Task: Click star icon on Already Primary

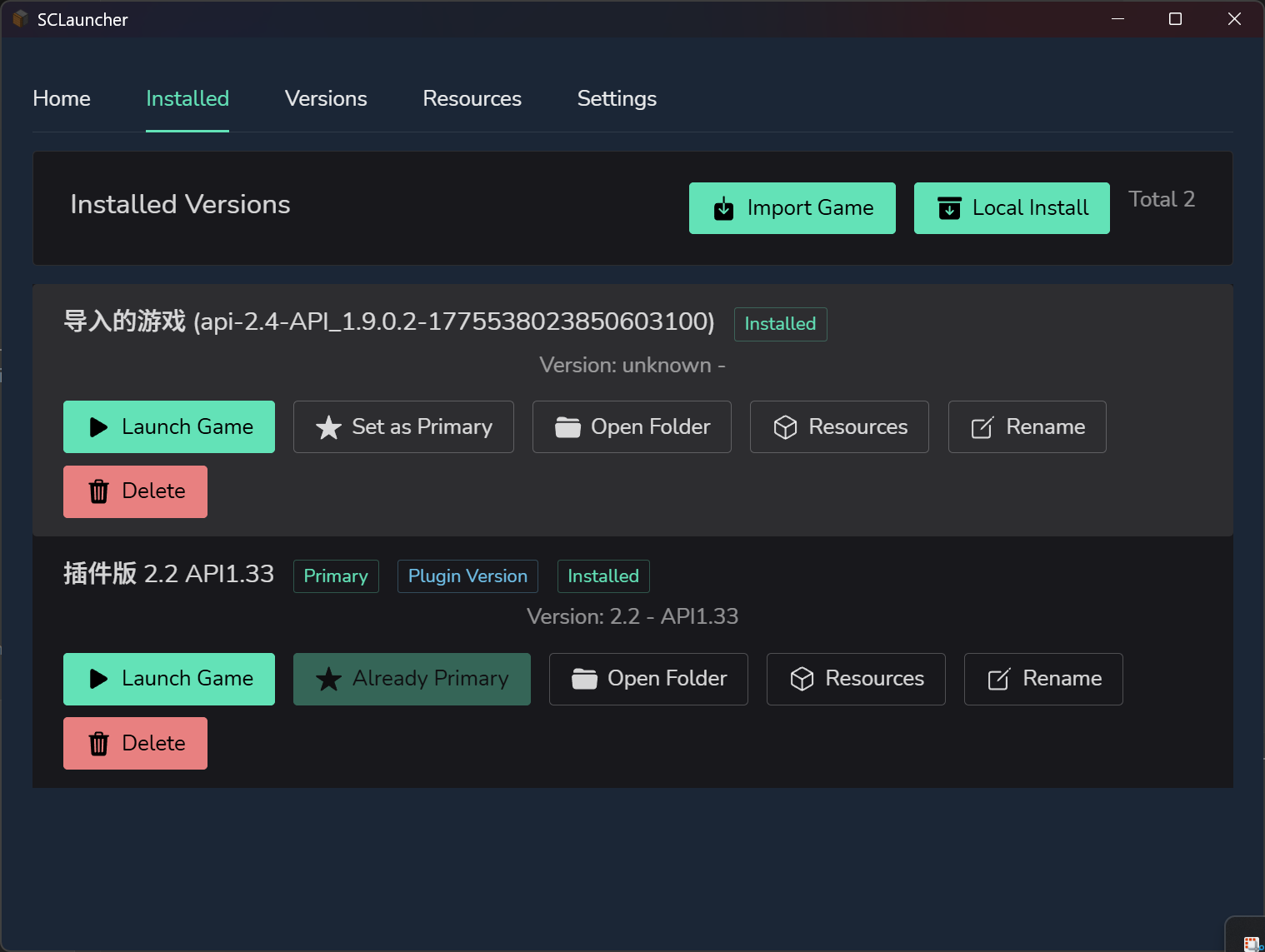Action: click(328, 679)
